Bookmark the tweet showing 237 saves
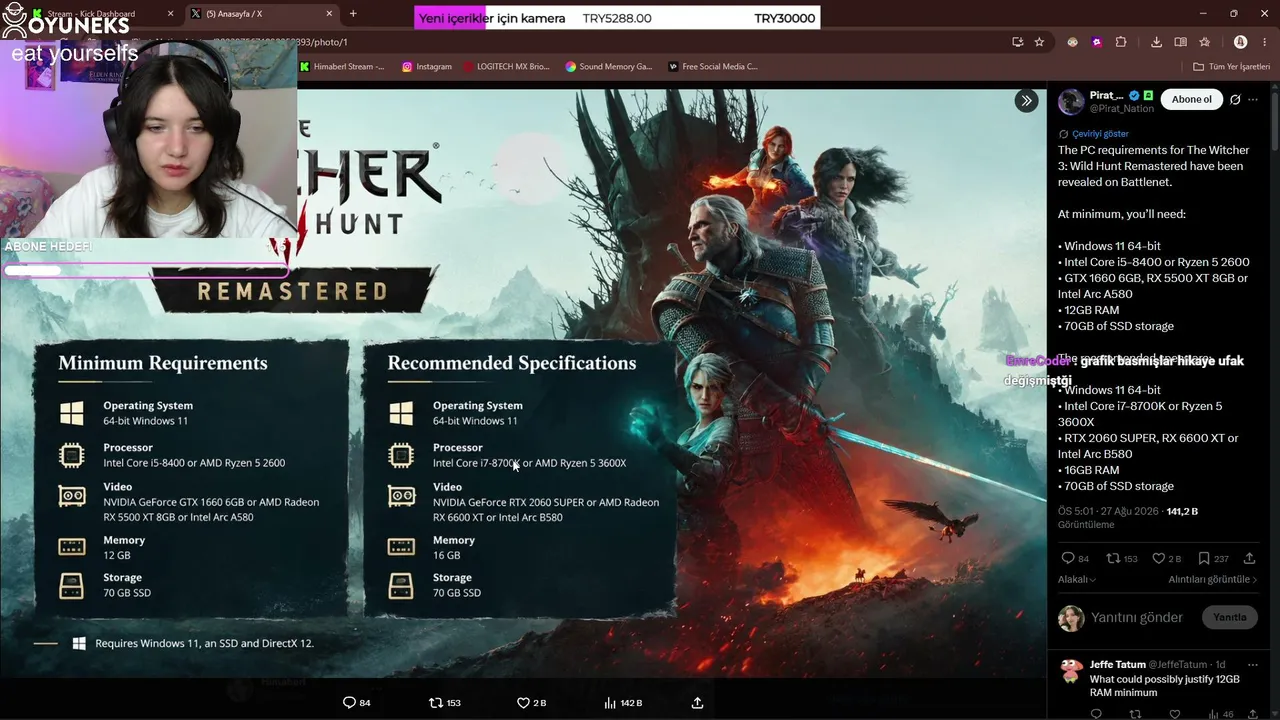 point(1204,559)
